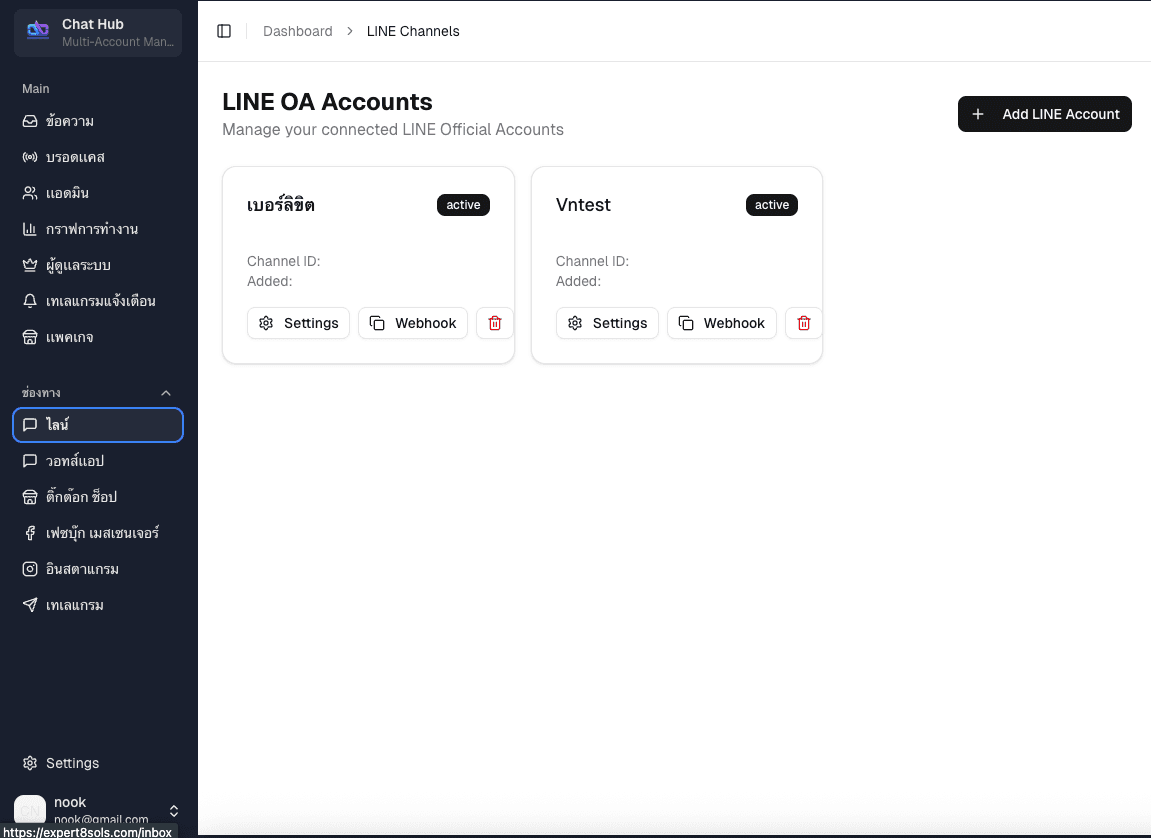Screen dimensions: 1151x838
Task: Click the trash icon on the Vntest card
Action: tap(803, 322)
